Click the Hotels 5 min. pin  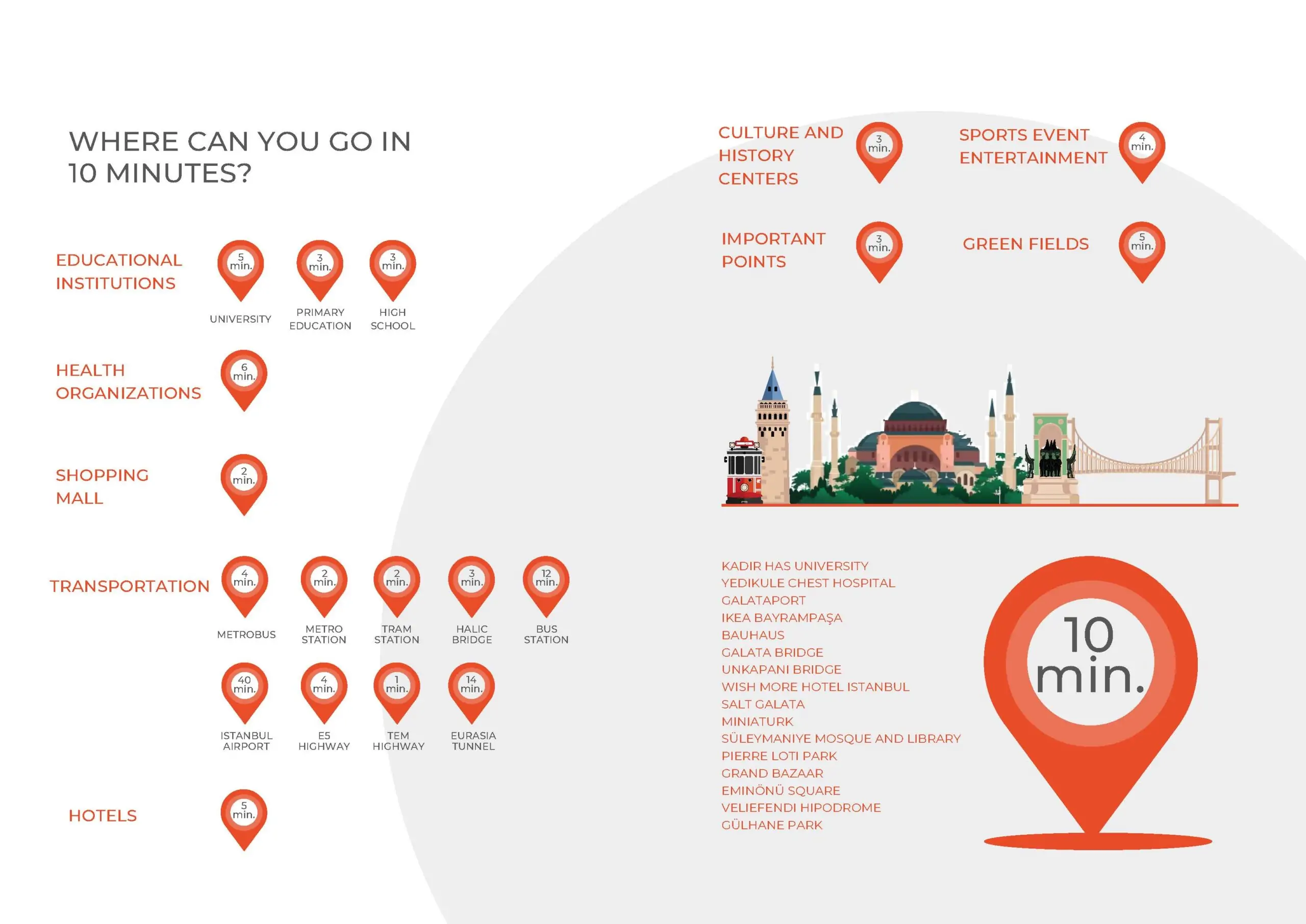pyautogui.click(x=244, y=820)
